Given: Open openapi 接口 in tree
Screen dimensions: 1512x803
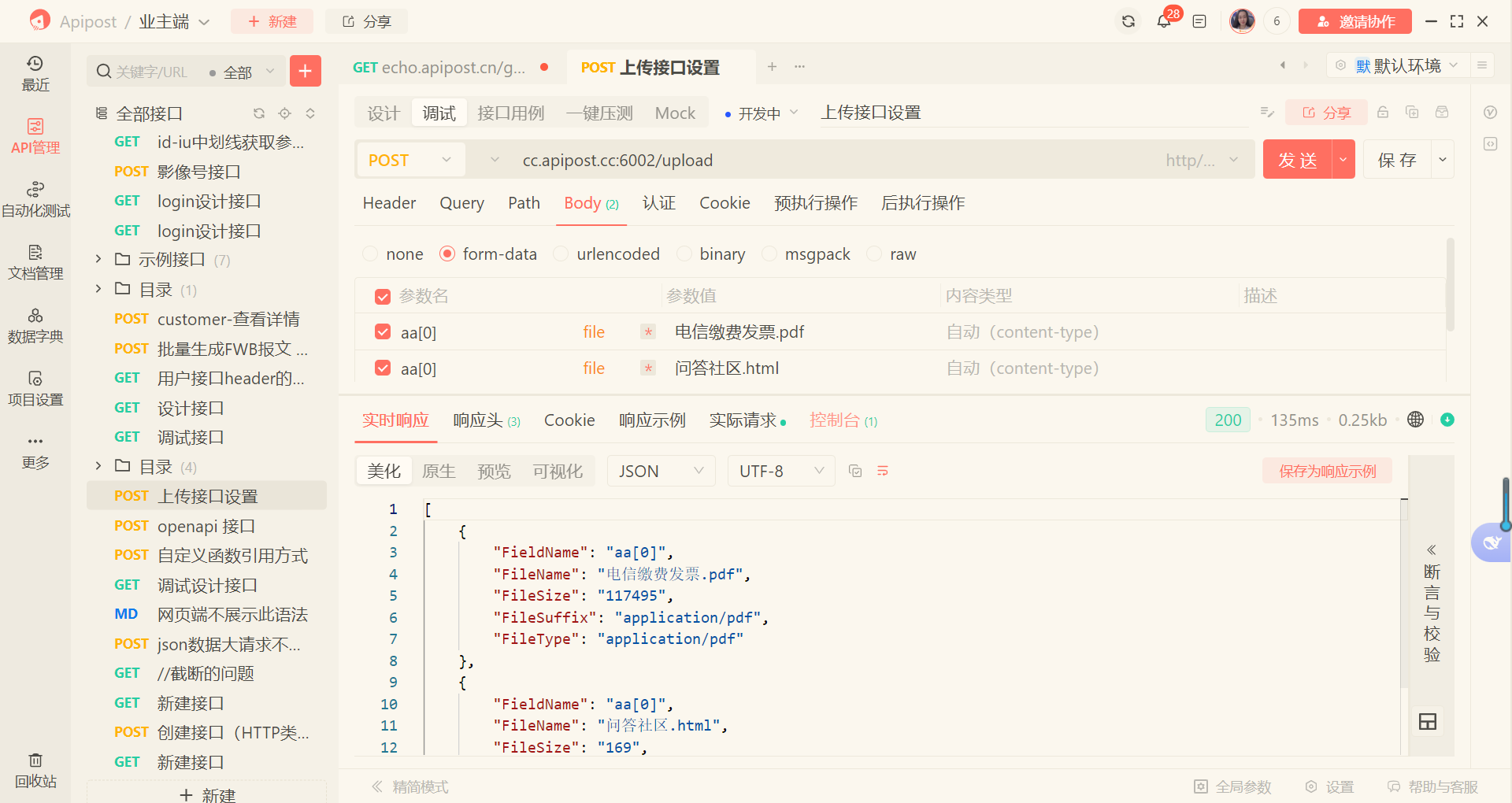Looking at the screenshot, I should 206,526.
